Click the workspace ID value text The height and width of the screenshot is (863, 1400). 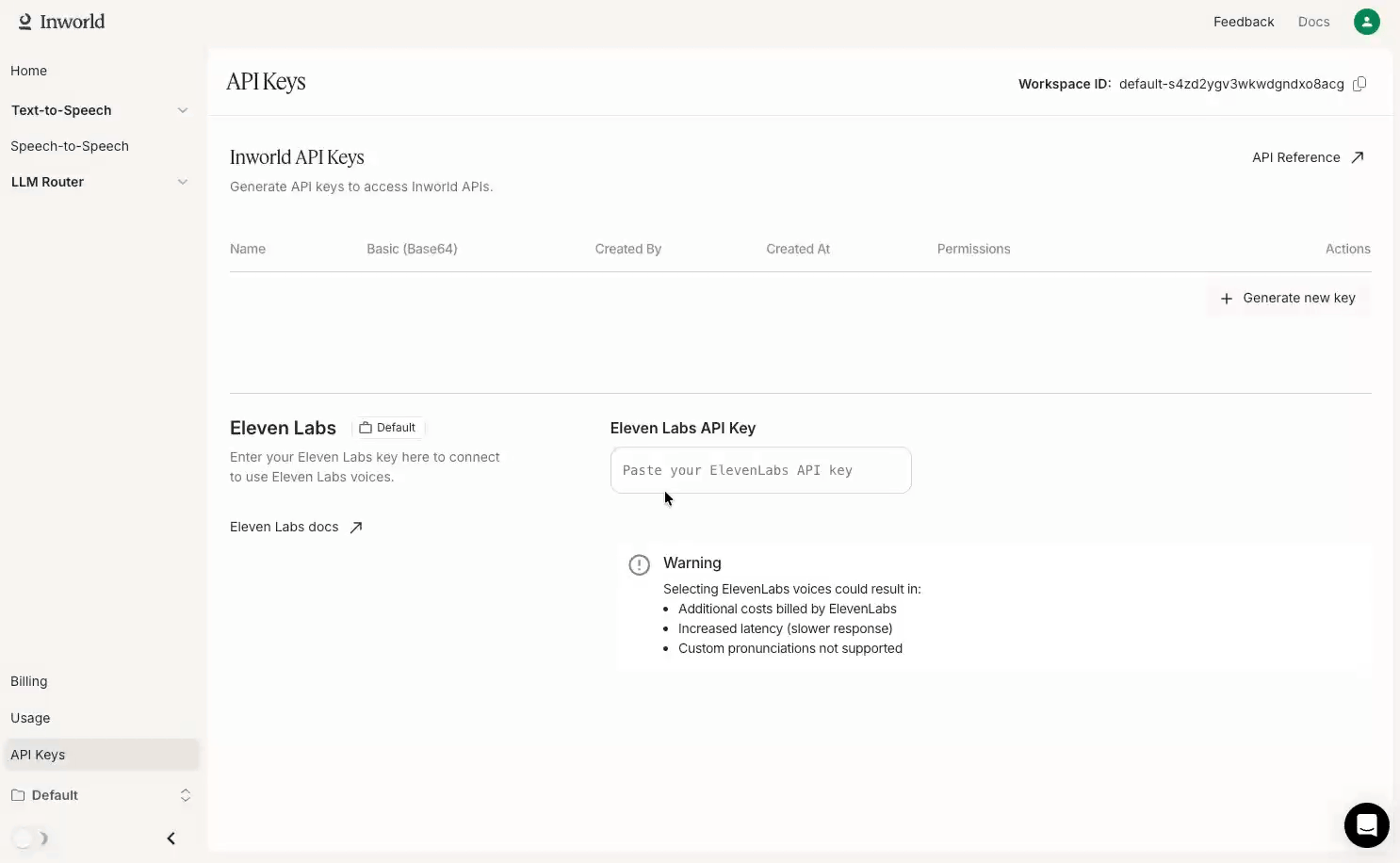1231,84
